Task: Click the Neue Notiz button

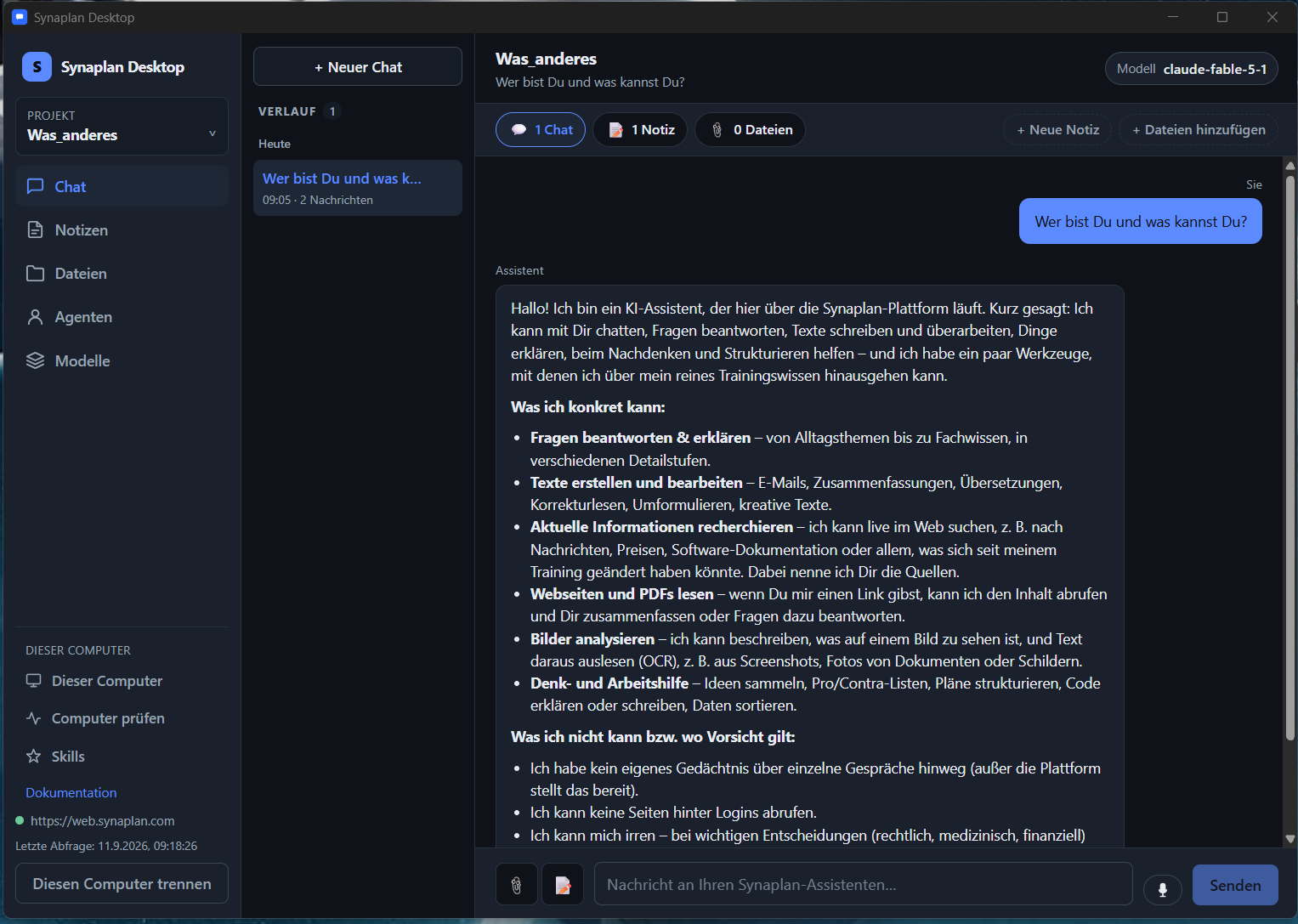Action: [1057, 130]
